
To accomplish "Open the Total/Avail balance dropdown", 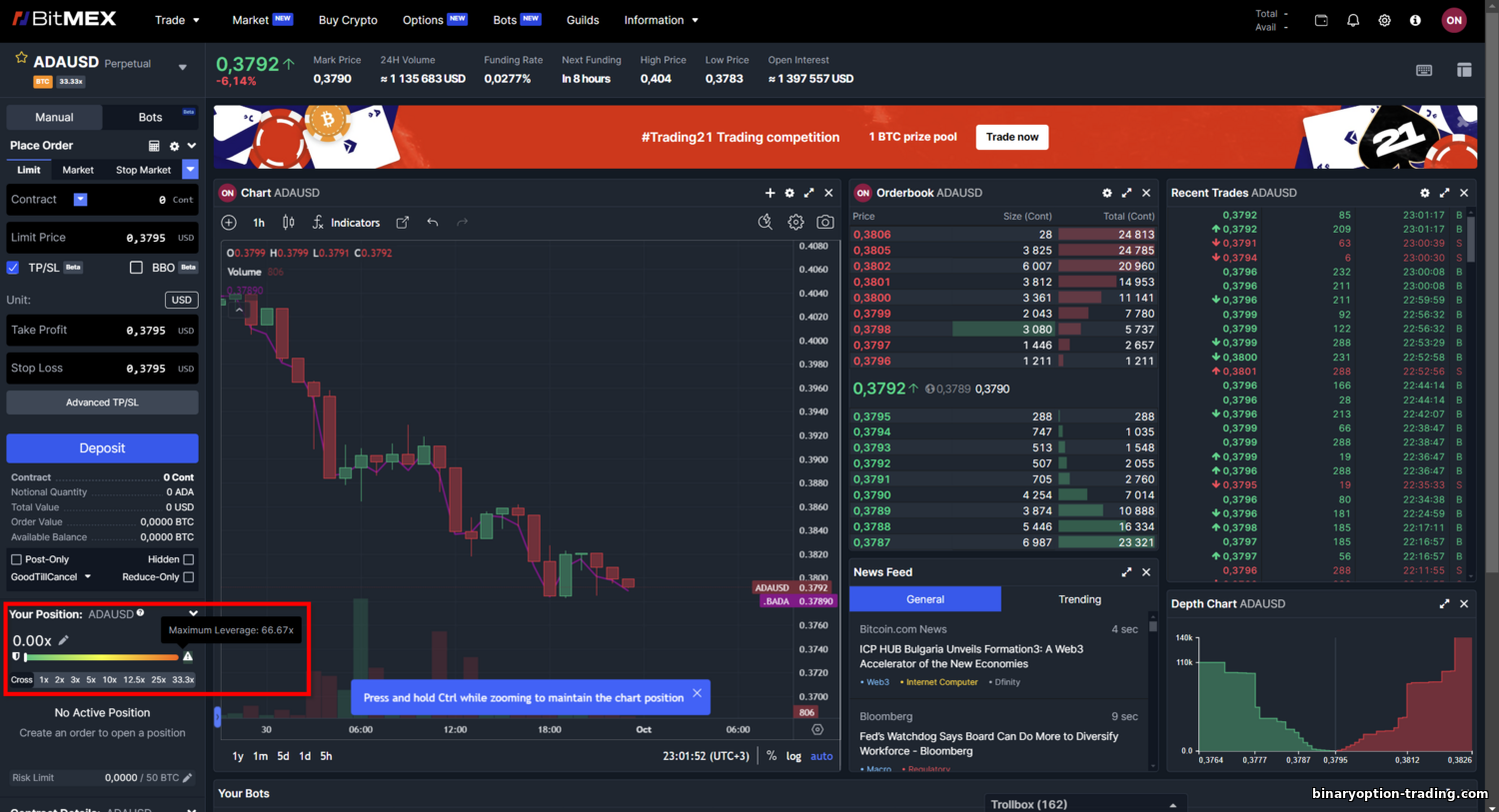I will click(1272, 21).
